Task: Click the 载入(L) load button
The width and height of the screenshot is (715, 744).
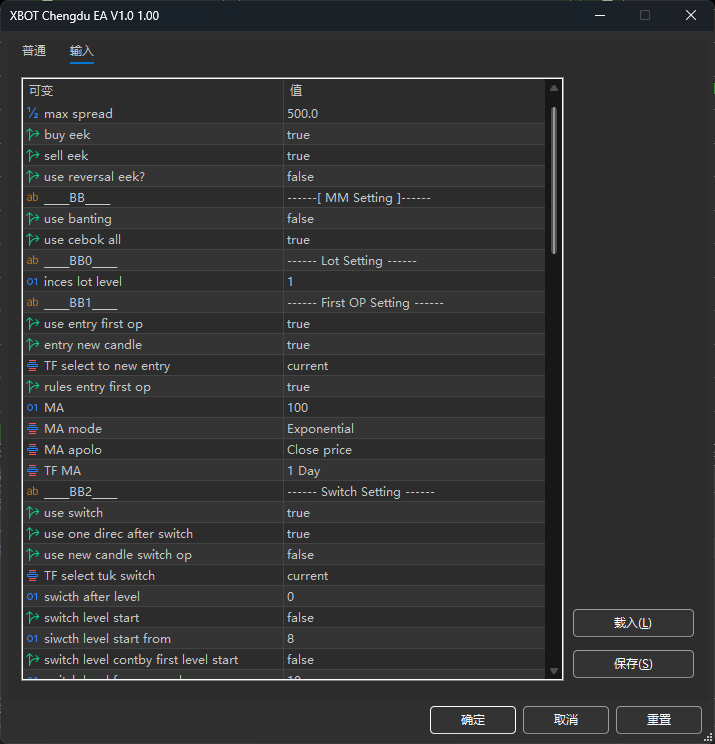Action: tap(632, 623)
